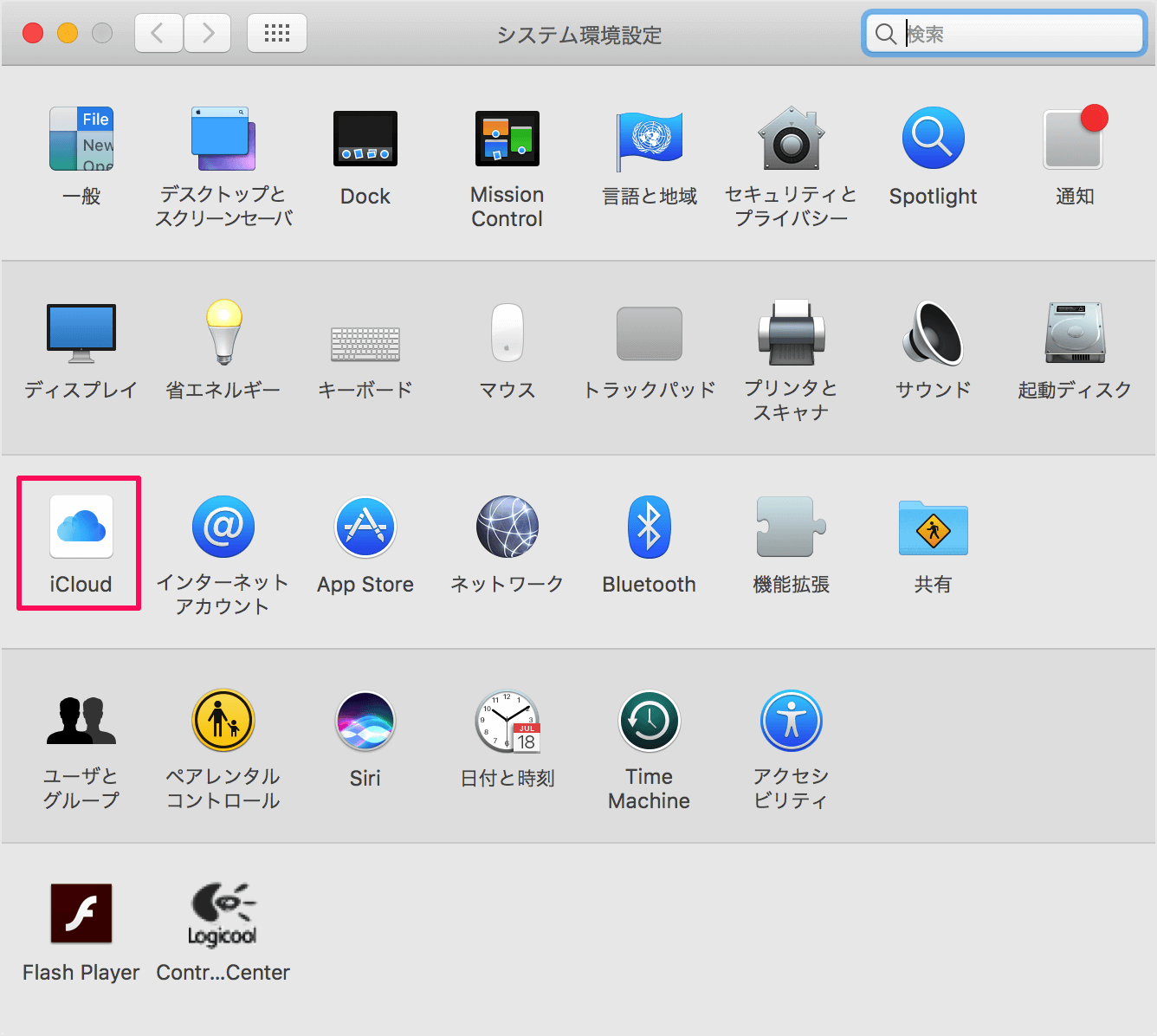
Task: Open ネットワーク globe icon
Action: [x=507, y=527]
